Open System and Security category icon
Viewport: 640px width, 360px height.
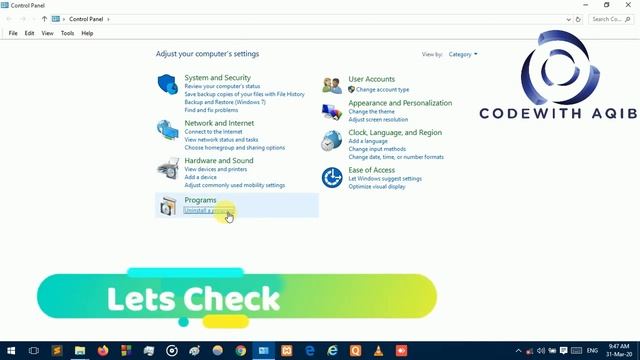click(x=167, y=84)
